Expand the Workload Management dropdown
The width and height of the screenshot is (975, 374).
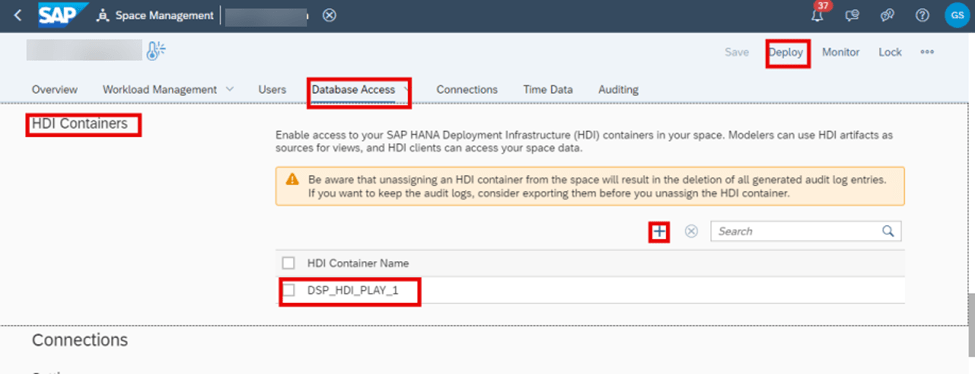229,89
